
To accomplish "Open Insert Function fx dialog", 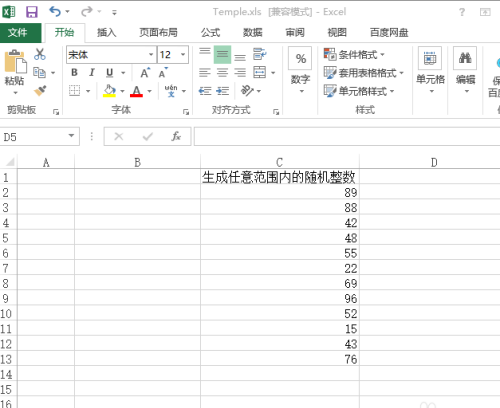I will click(x=176, y=136).
